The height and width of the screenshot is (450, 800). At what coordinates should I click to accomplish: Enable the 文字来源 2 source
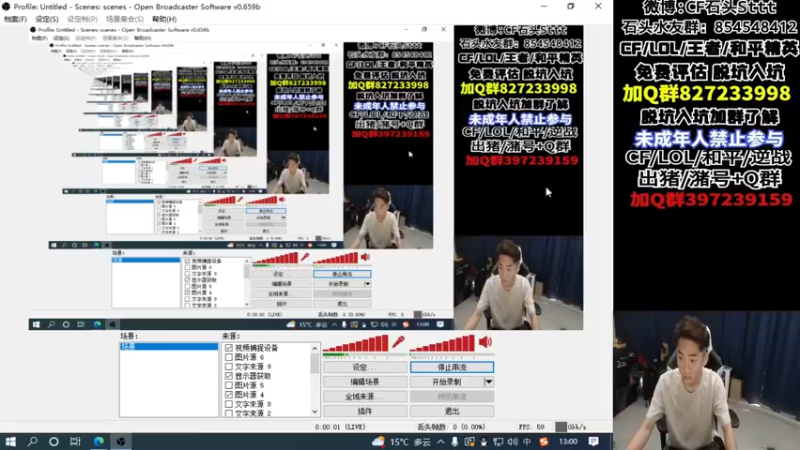[x=229, y=413]
